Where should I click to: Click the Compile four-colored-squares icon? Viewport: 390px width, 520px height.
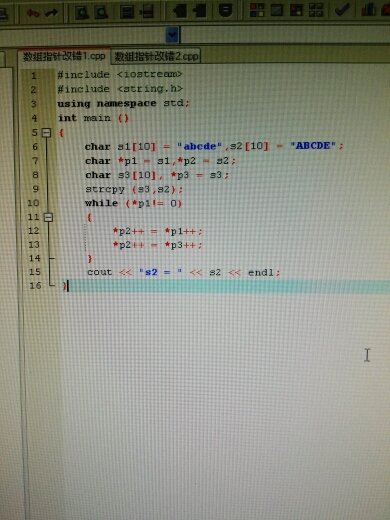[x=257, y=10]
